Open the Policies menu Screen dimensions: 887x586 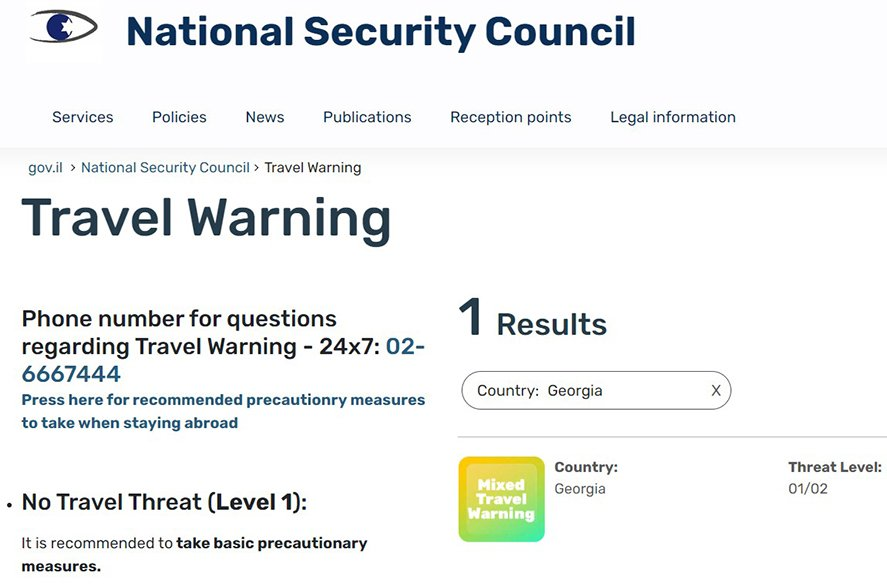tap(179, 117)
